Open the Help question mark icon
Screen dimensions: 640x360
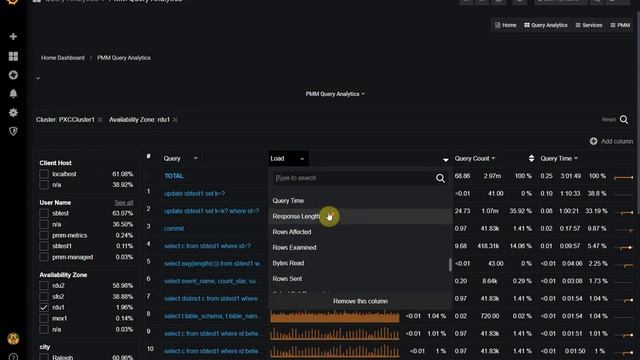click(13, 357)
